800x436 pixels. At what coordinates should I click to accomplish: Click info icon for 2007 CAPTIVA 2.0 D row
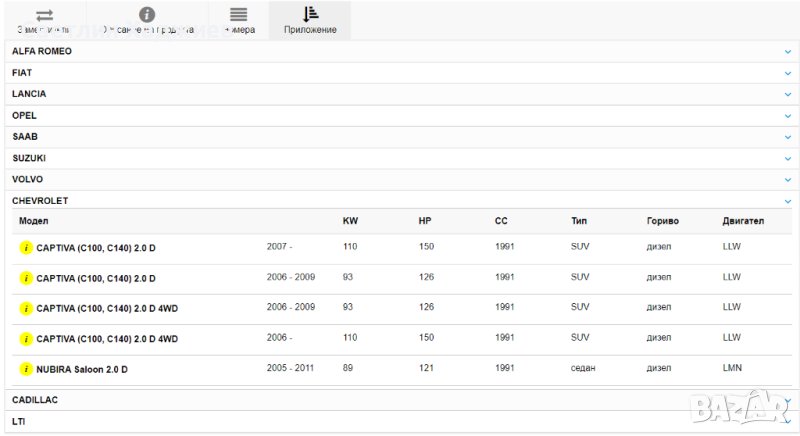(26, 248)
